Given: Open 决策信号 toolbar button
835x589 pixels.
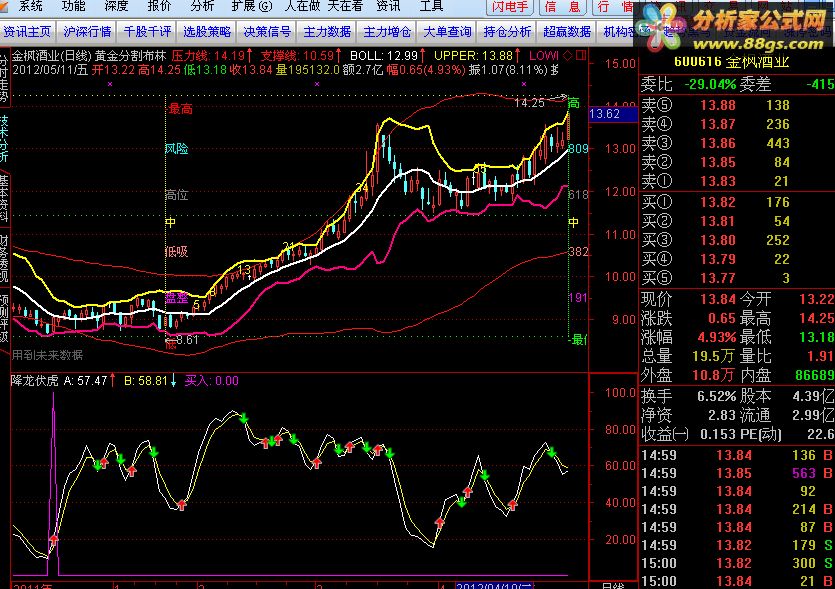Looking at the screenshot, I should tap(267, 32).
